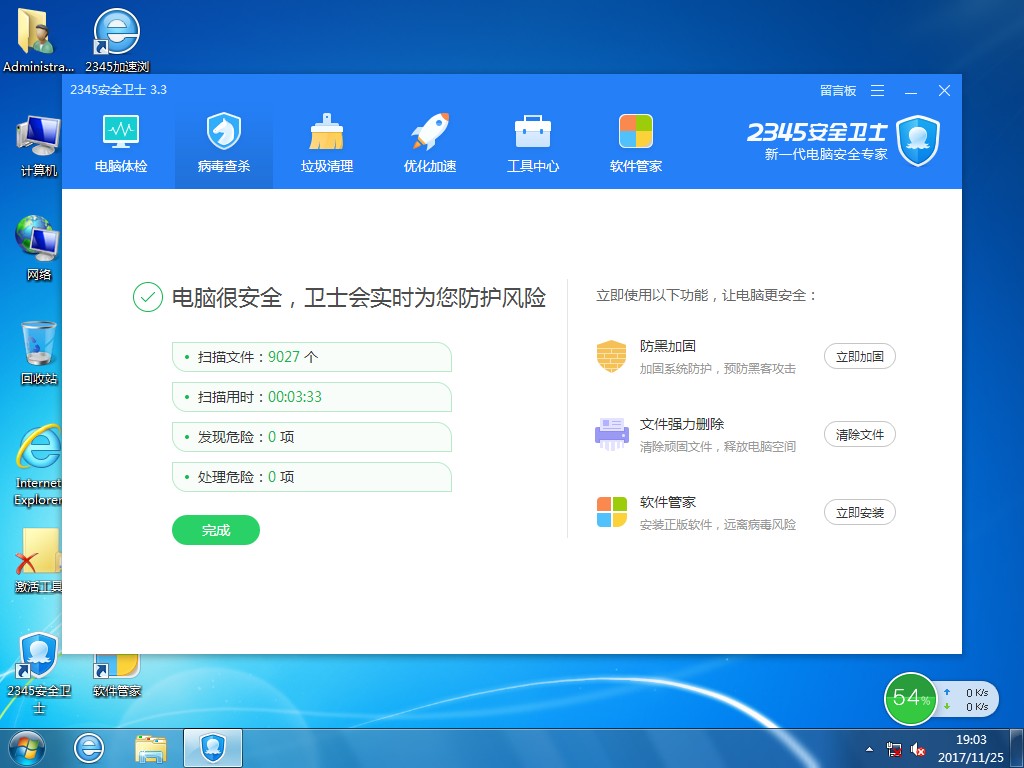The width and height of the screenshot is (1024, 768).
Task: Switch to 病毒查杀 virus scan tab
Action: pyautogui.click(x=224, y=143)
